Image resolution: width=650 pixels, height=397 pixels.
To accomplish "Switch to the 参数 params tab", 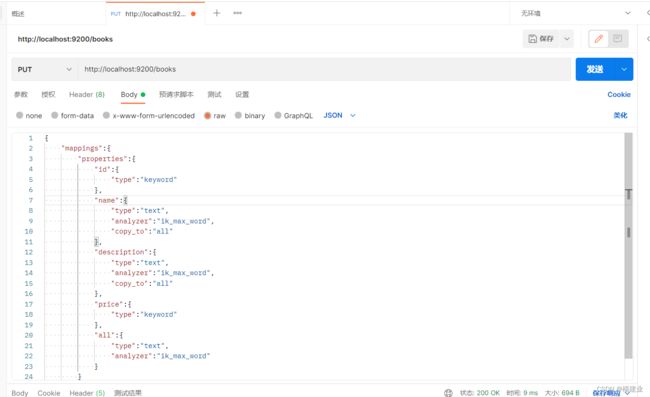I will (21, 94).
